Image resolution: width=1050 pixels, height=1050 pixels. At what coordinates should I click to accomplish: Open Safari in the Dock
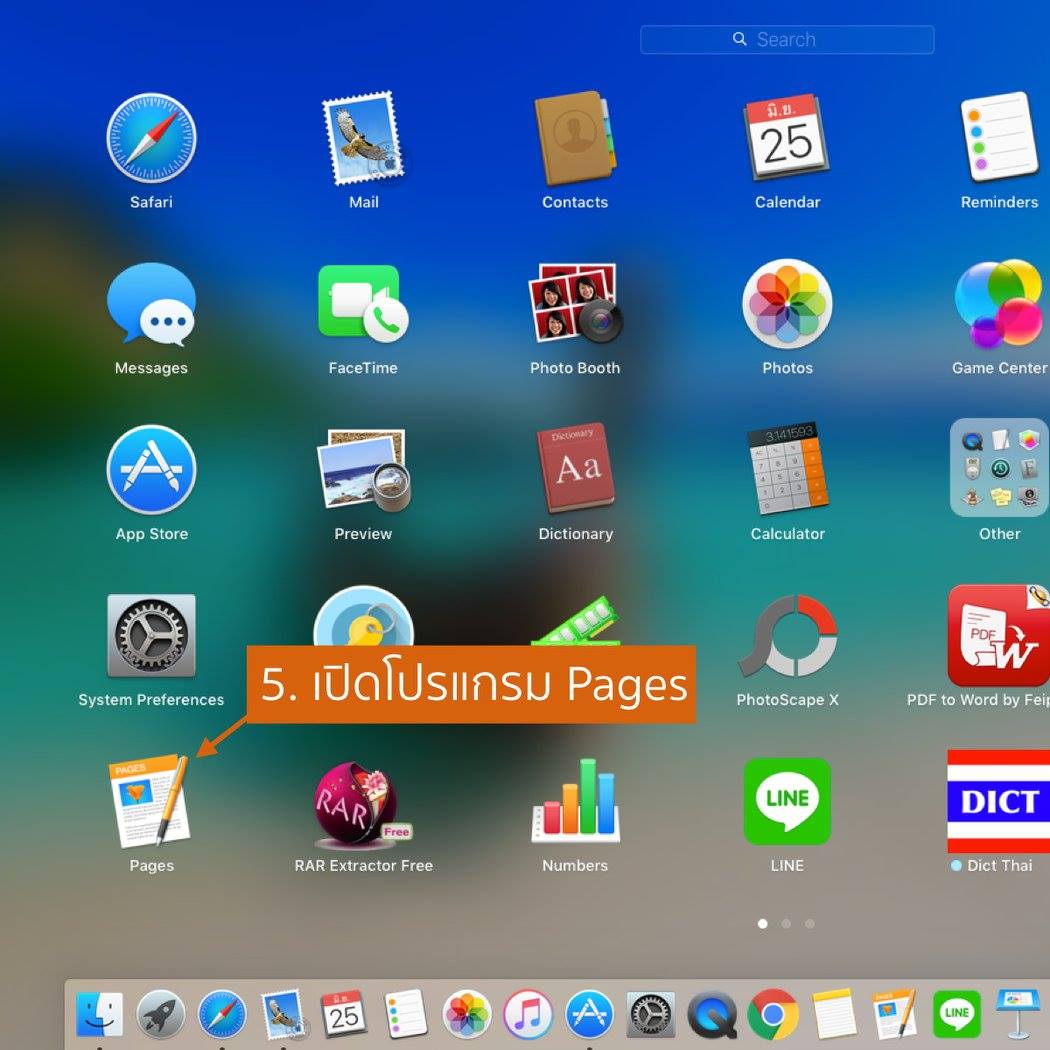222,1014
